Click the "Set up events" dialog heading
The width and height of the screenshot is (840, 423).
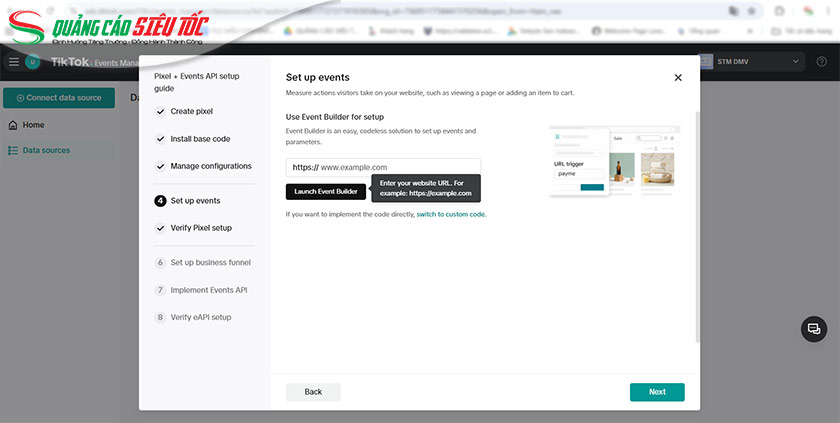point(318,78)
